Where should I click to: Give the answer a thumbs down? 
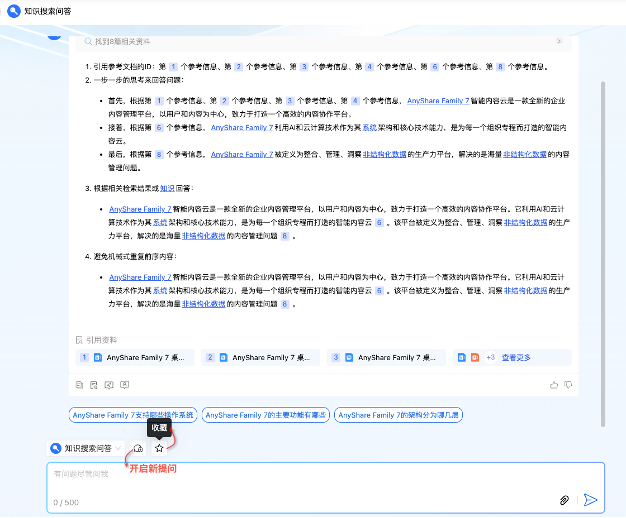568,385
